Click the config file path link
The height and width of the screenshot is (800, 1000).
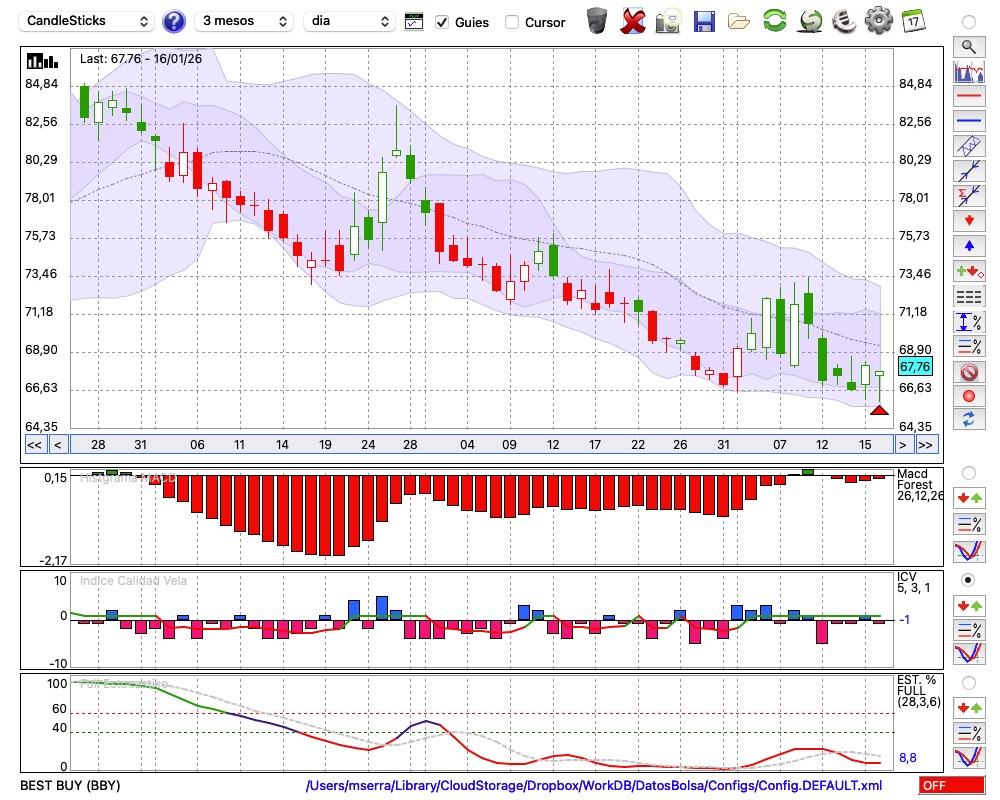[594, 786]
